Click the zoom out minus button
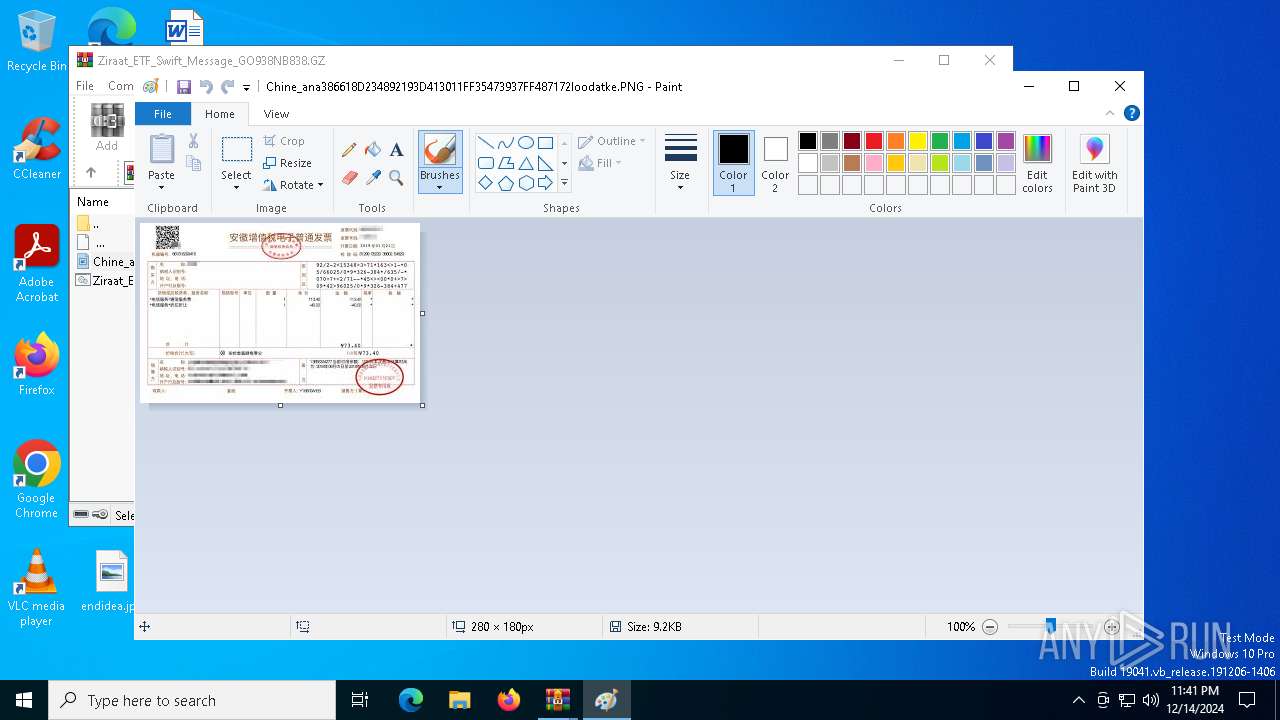 coord(990,627)
